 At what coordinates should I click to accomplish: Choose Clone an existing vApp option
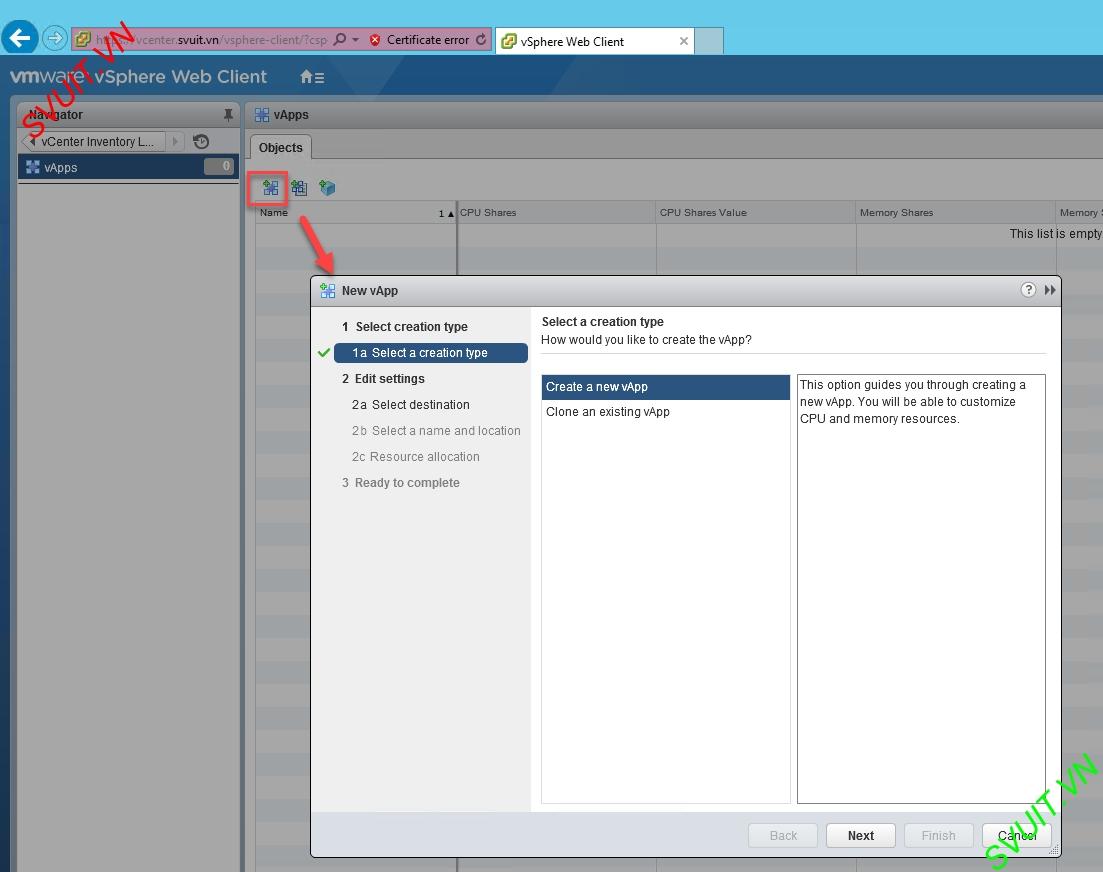(x=665, y=412)
